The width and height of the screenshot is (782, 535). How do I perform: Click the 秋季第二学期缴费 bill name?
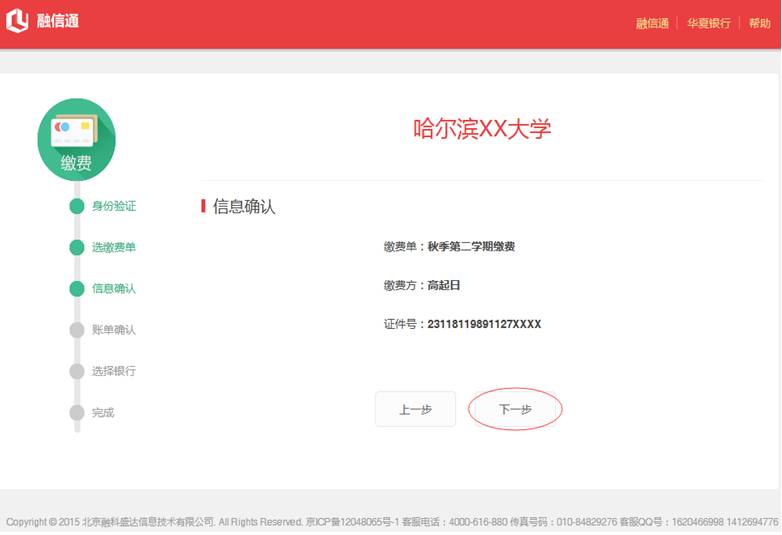(471, 246)
